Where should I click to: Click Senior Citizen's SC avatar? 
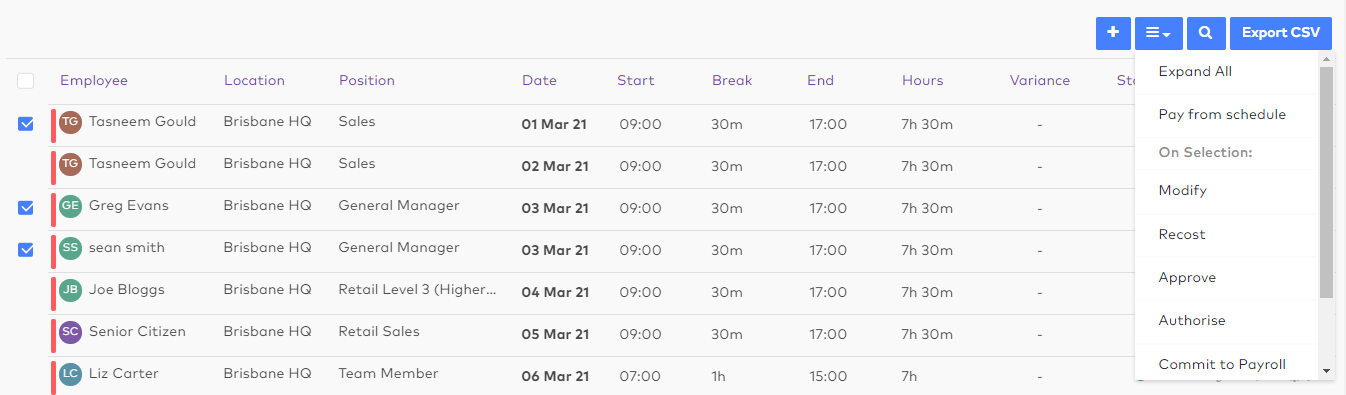coord(70,333)
